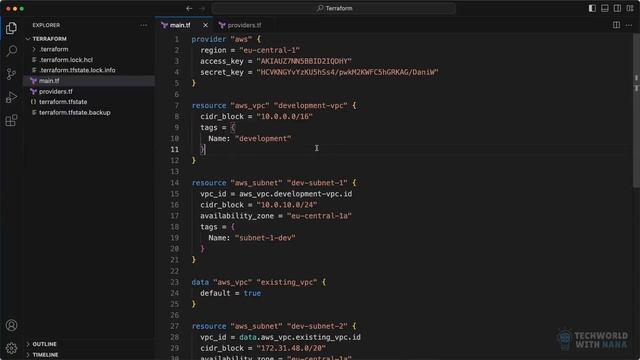Toggle the bottom panel layout icon

click(604, 8)
